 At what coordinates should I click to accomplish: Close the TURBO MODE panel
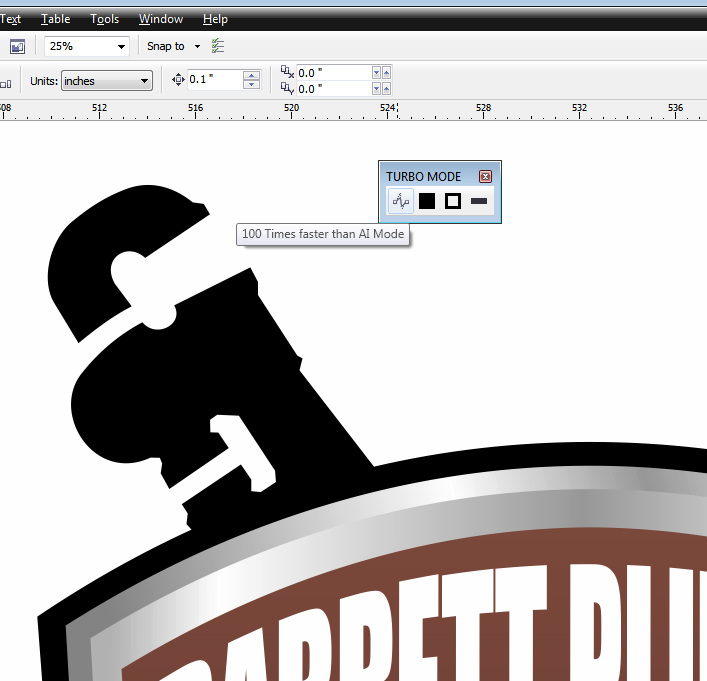tap(485, 176)
